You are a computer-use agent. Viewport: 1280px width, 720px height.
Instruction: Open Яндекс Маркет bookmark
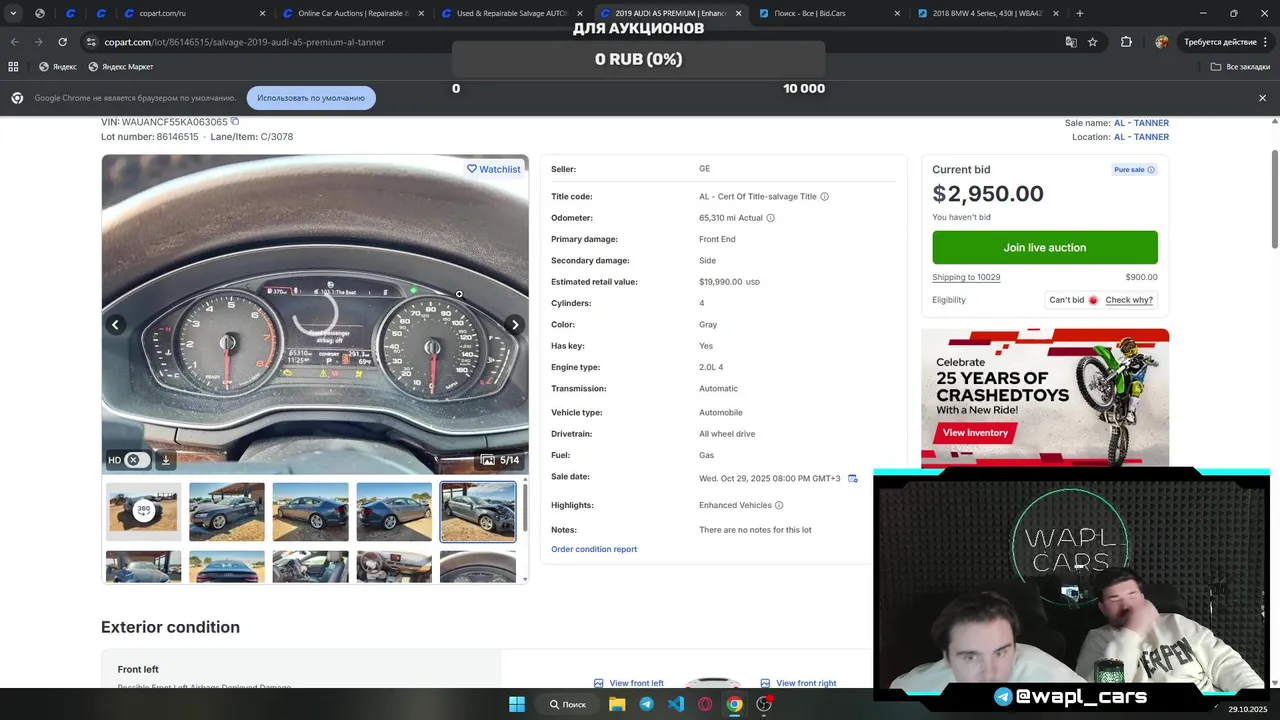(x=121, y=67)
